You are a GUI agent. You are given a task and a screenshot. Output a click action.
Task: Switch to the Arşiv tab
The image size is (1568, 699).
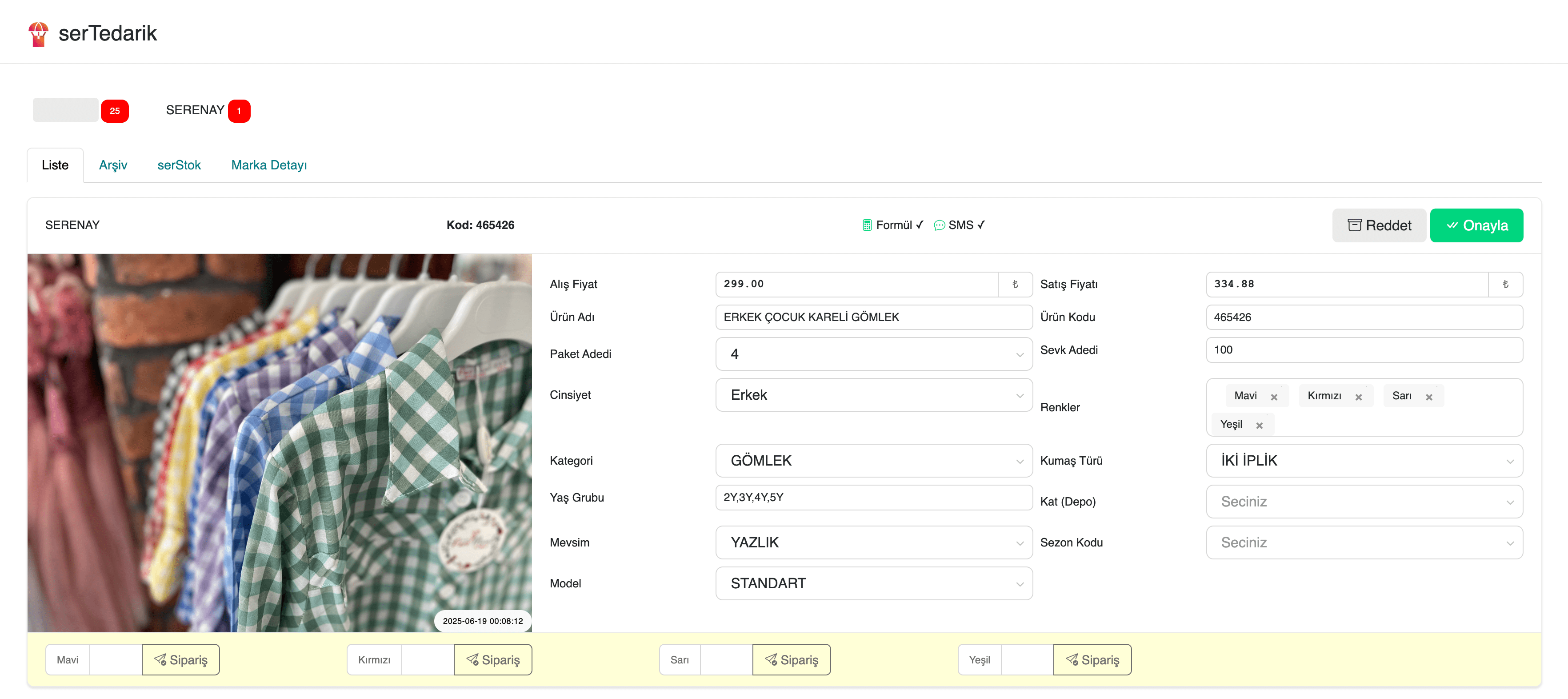point(113,165)
